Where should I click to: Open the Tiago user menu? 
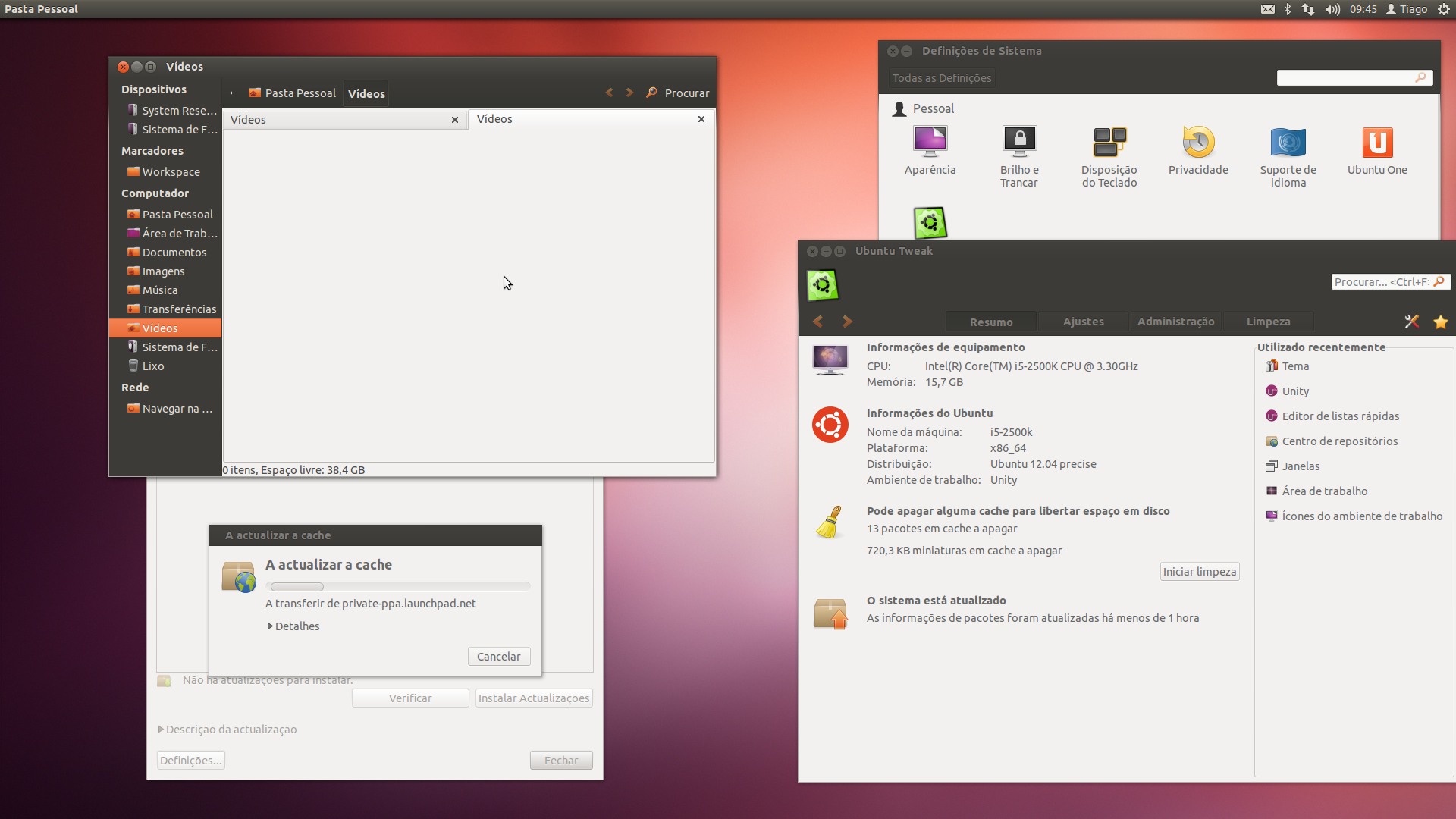point(1407,9)
